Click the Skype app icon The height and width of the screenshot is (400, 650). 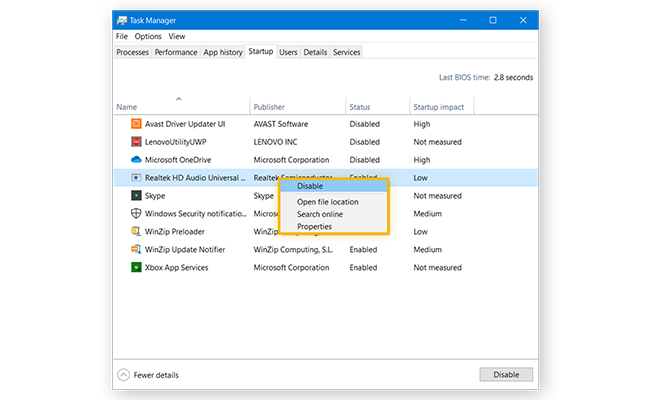pos(136,195)
